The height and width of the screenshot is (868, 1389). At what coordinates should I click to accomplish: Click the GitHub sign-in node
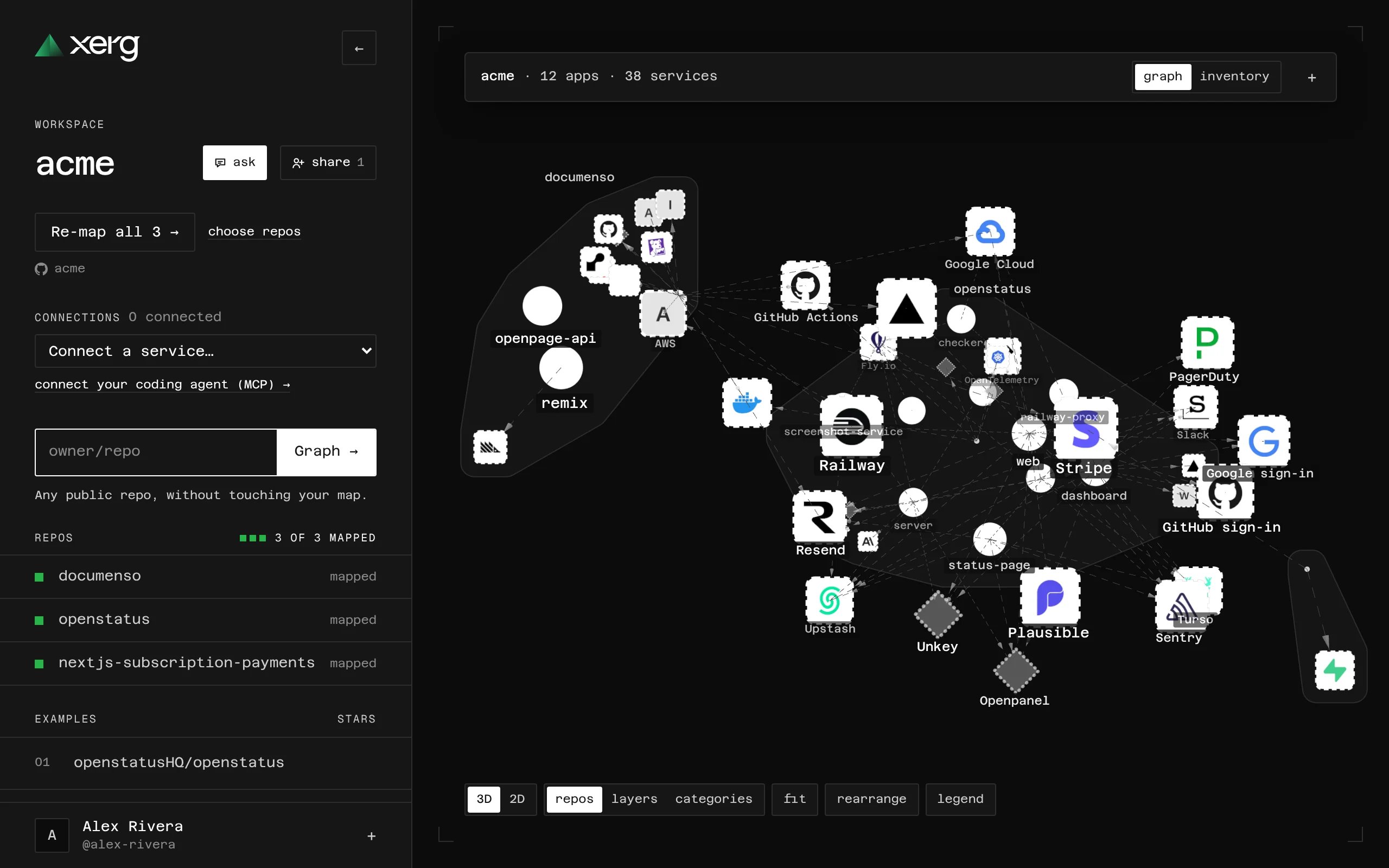pyautogui.click(x=1225, y=494)
